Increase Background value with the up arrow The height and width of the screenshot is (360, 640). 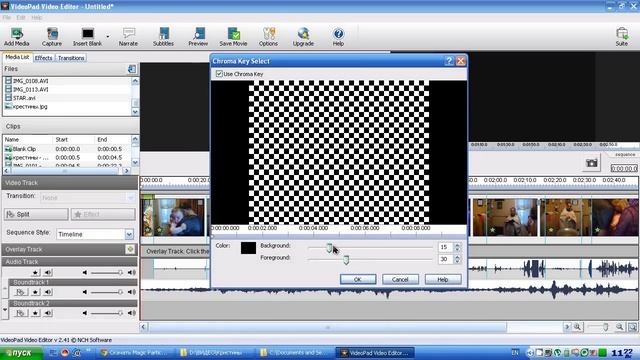tap(457, 245)
